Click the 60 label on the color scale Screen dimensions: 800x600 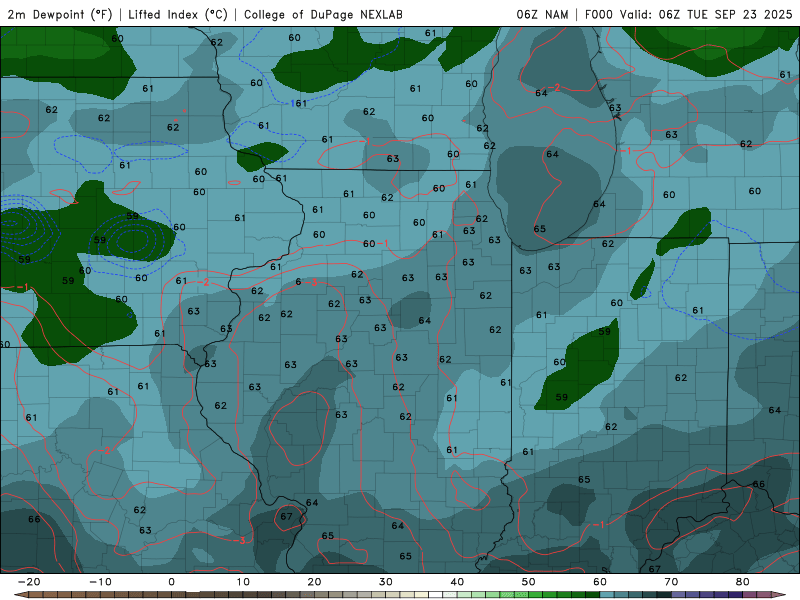click(600, 582)
